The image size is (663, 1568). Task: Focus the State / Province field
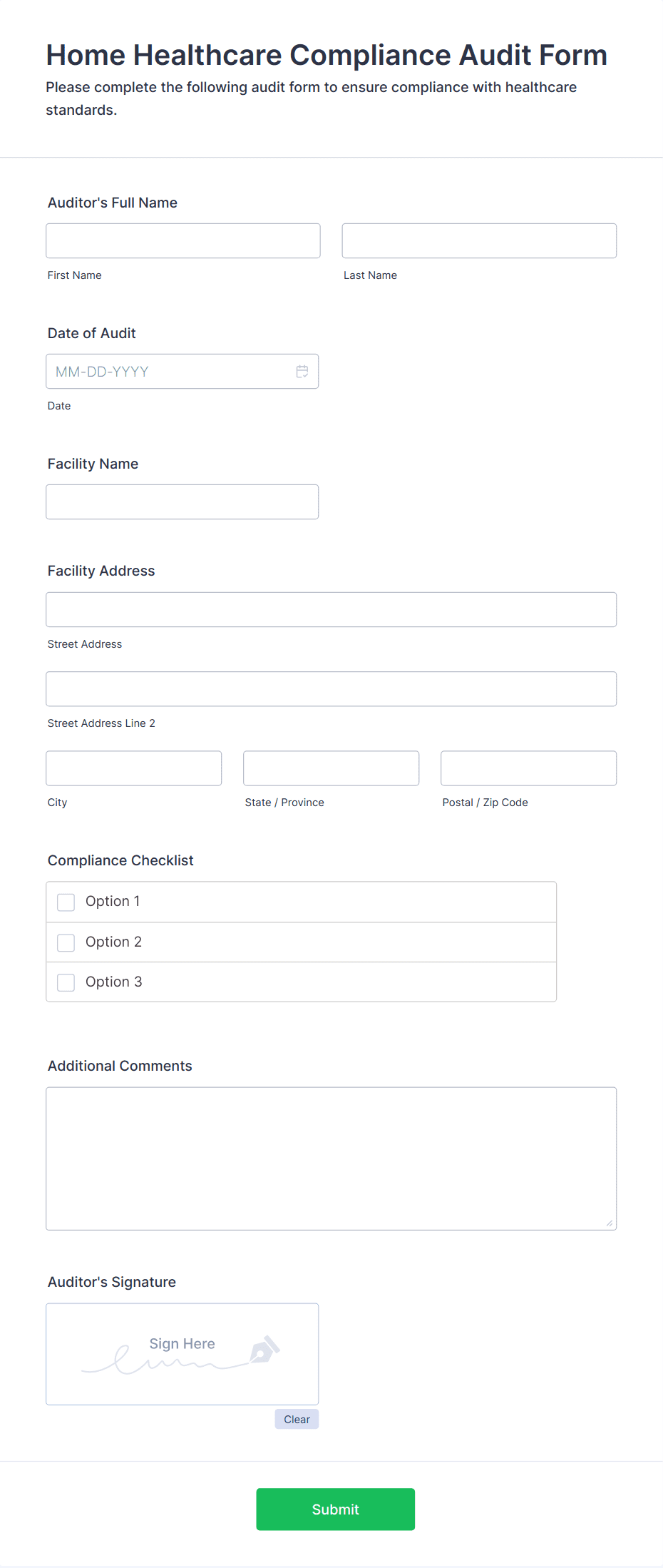[x=331, y=768]
